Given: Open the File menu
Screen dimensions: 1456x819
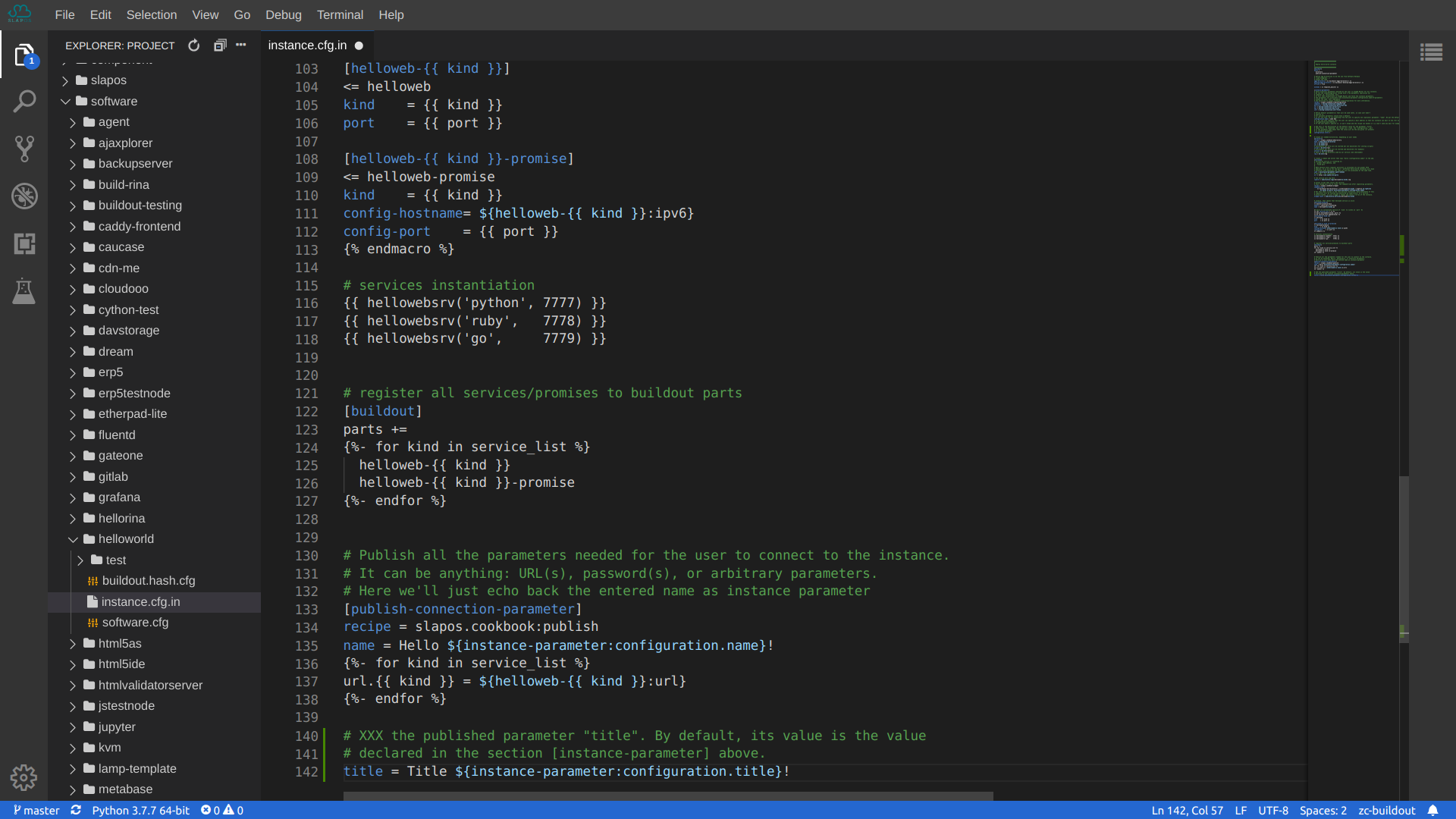Looking at the screenshot, I should [x=64, y=14].
